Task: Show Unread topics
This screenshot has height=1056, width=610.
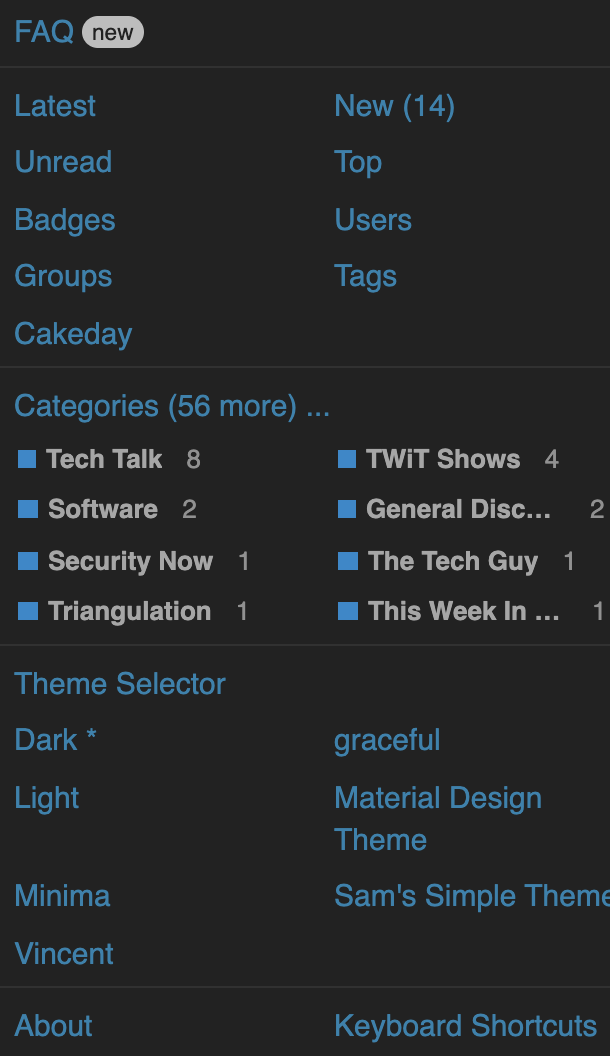Action: (63, 162)
